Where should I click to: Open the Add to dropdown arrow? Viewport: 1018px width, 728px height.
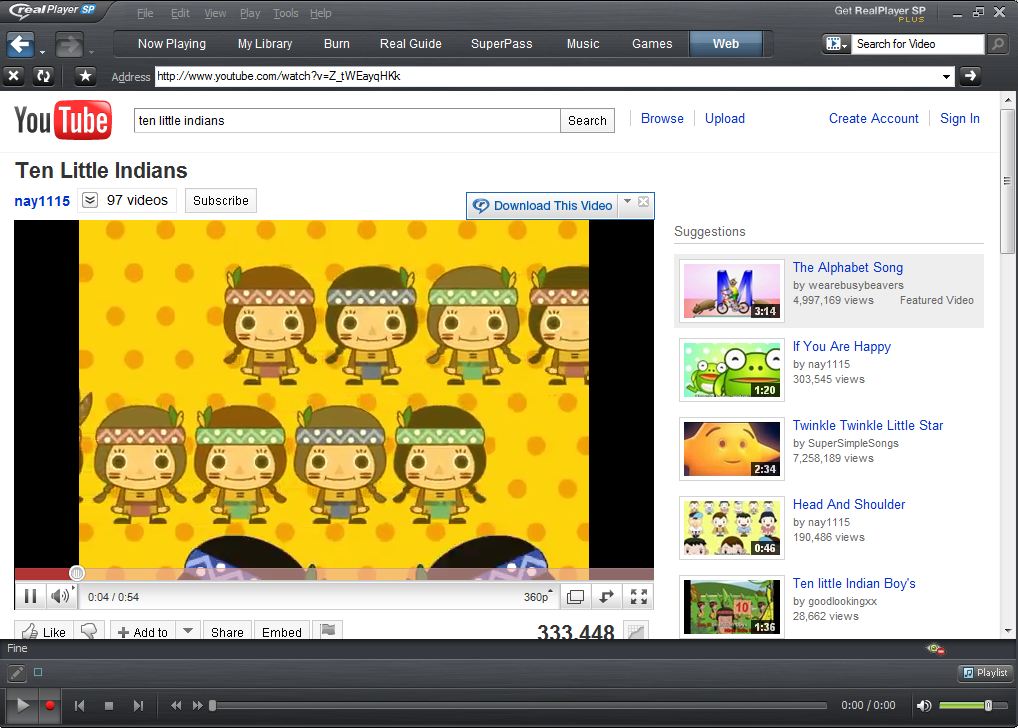pos(188,630)
